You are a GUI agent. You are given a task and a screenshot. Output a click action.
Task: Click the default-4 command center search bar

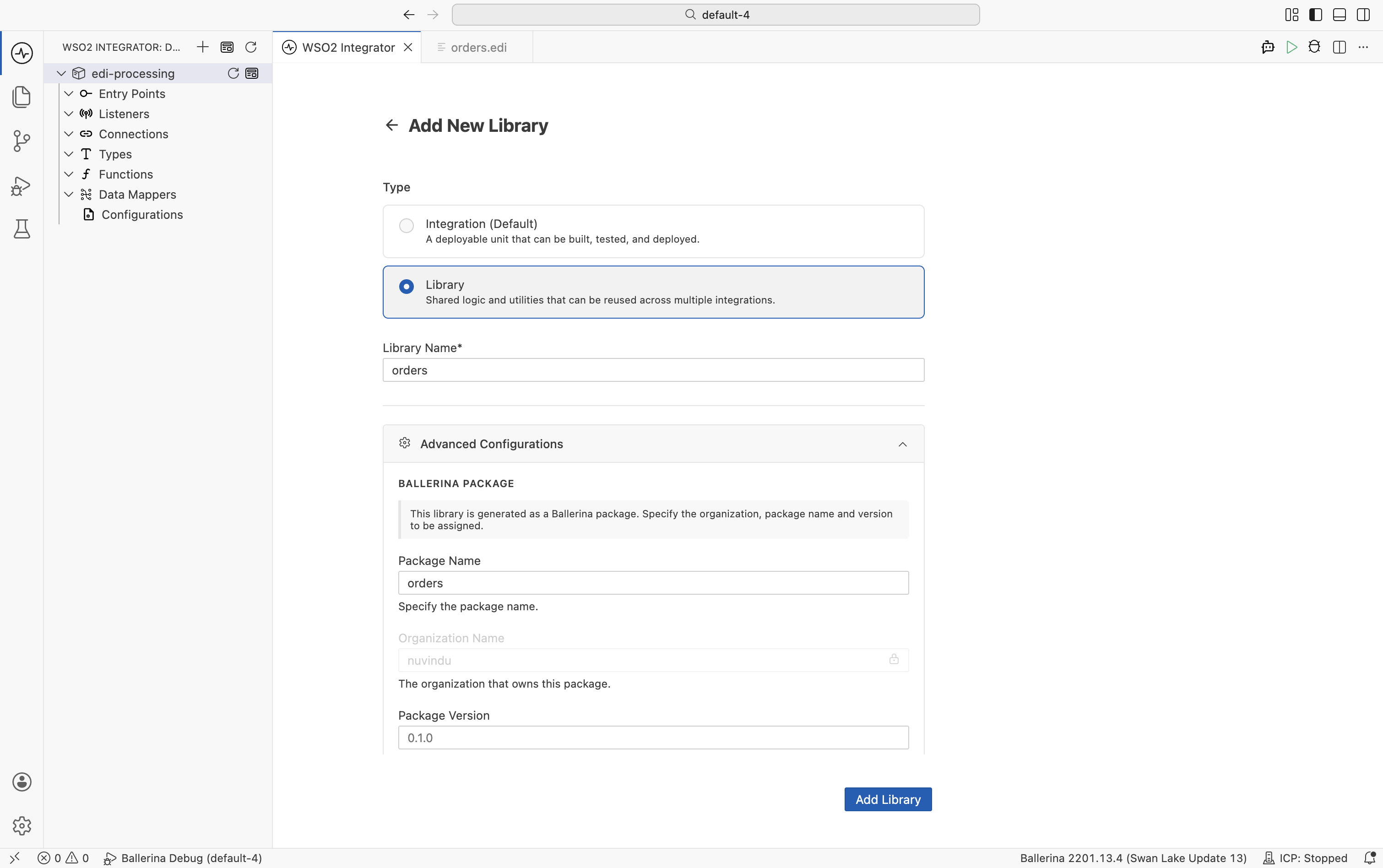(x=716, y=15)
